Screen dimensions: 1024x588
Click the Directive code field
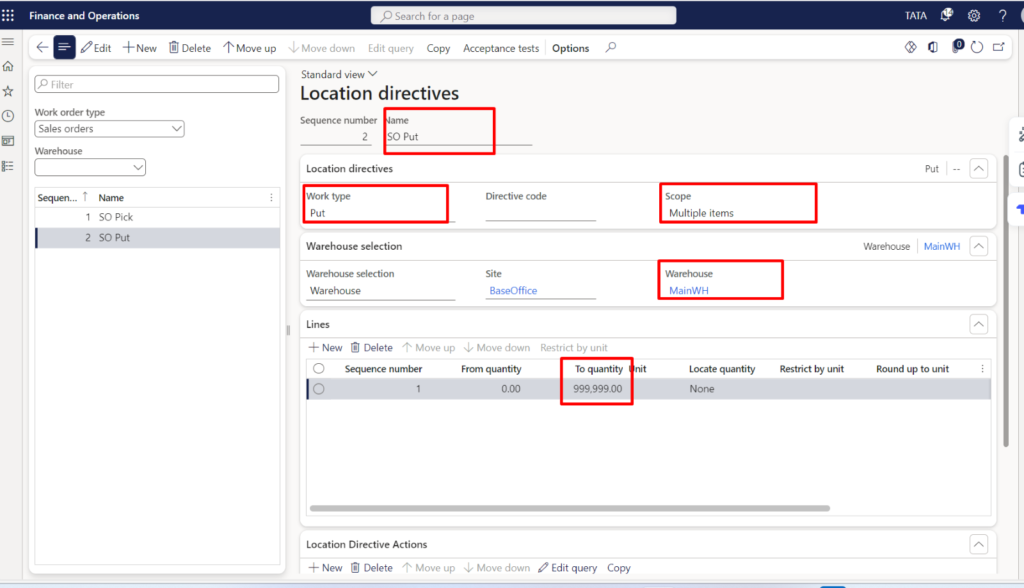click(x=541, y=213)
